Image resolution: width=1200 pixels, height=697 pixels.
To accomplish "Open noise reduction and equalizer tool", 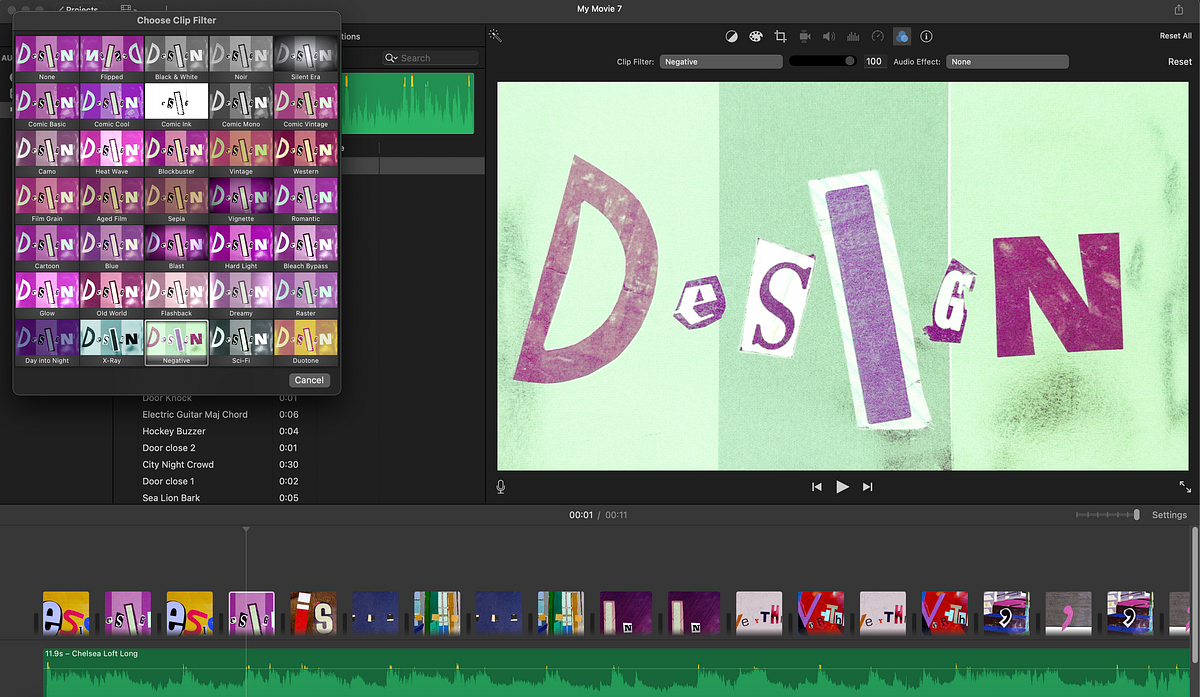I will point(853,36).
